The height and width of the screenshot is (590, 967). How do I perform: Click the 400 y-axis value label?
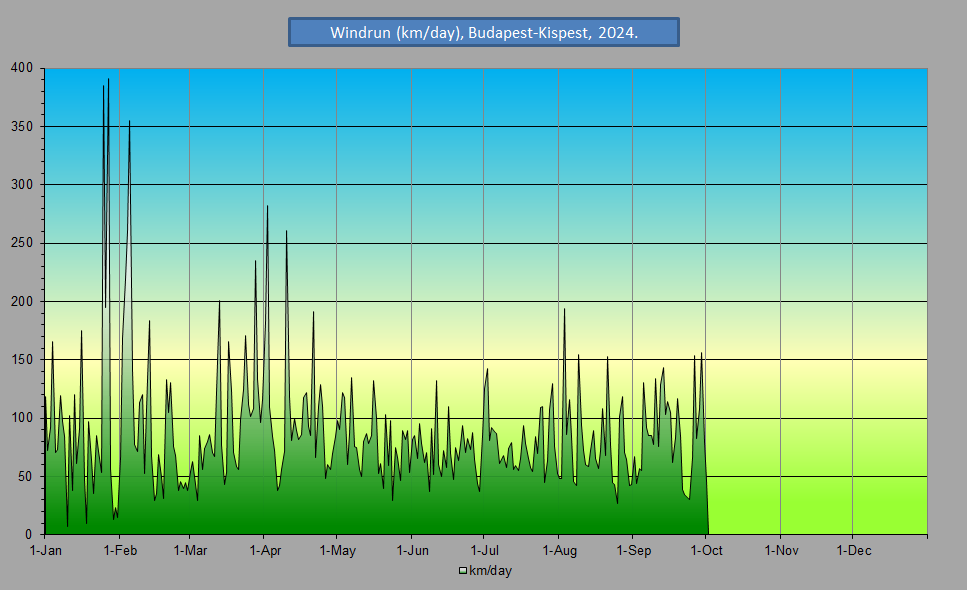[23, 68]
